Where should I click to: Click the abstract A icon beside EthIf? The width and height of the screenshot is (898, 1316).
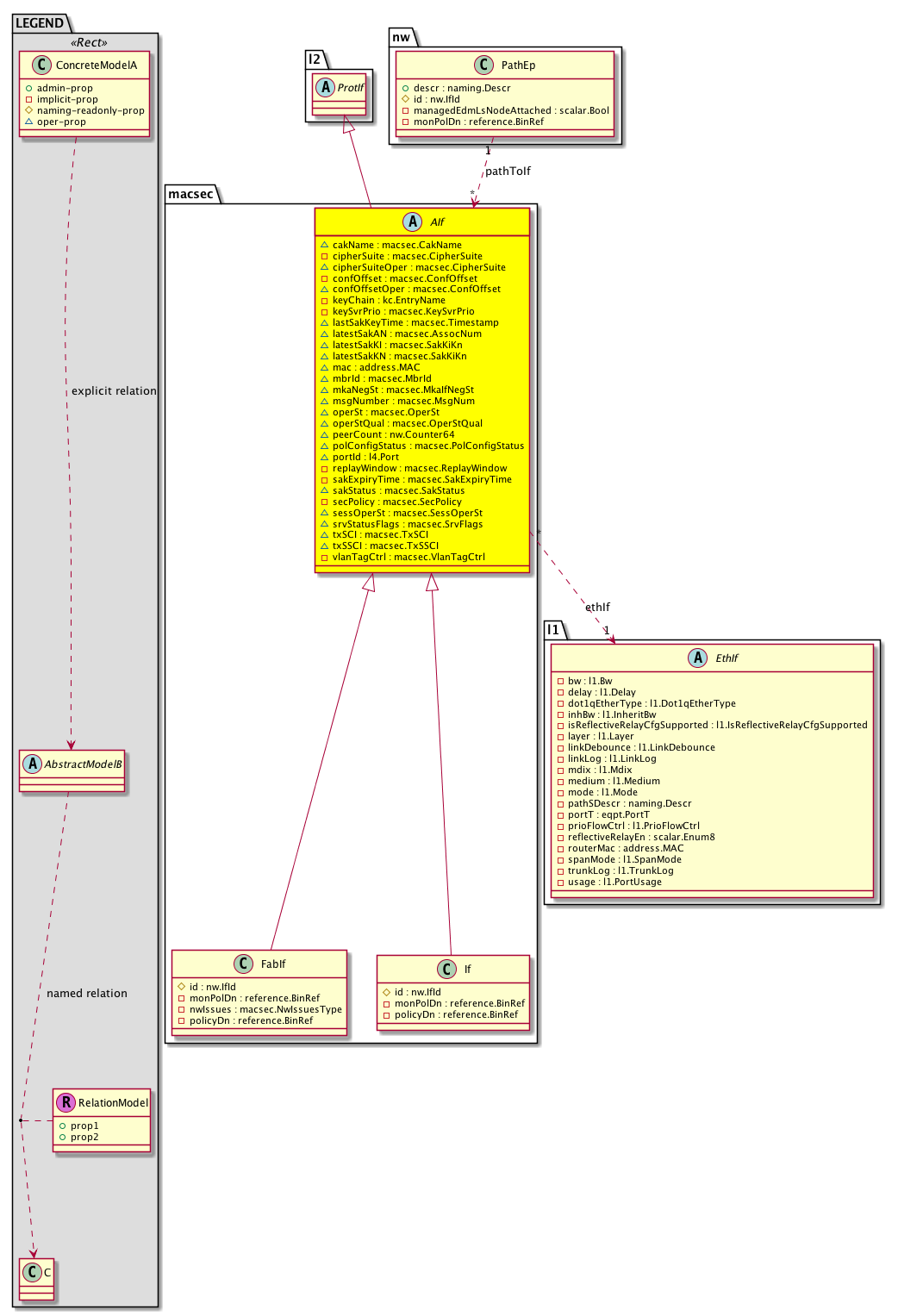tap(698, 658)
